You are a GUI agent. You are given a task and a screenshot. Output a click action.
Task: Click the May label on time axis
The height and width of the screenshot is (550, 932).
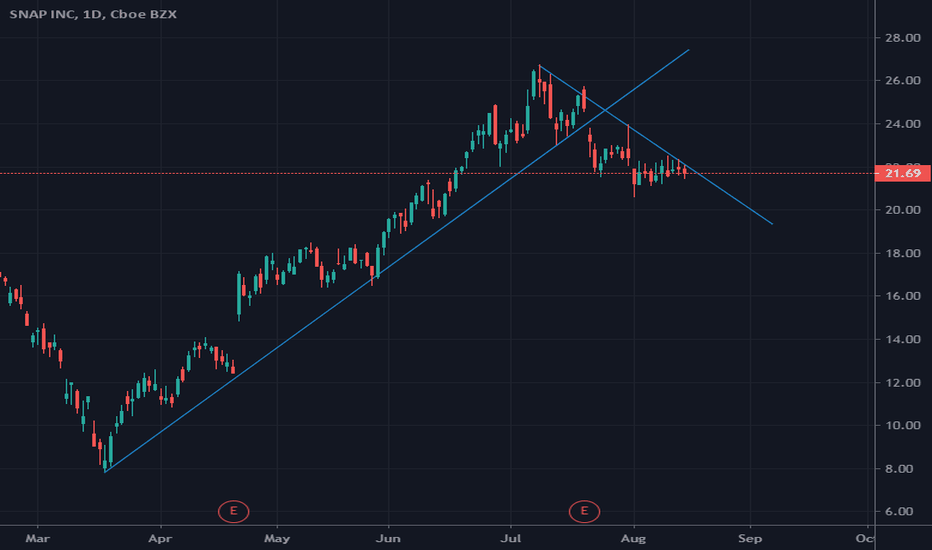point(277,539)
